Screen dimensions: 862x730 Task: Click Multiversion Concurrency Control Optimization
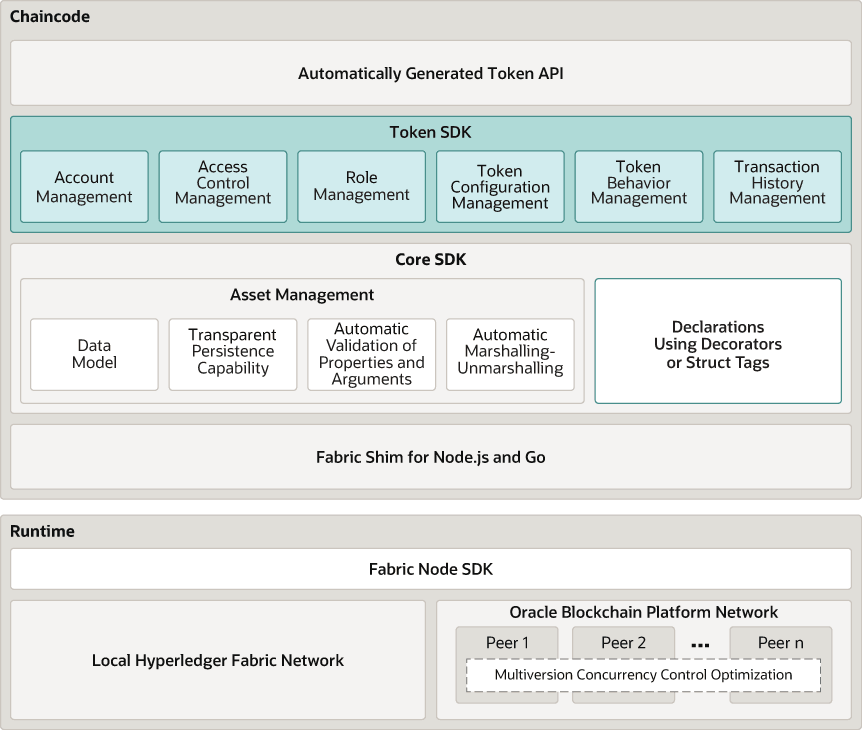[643, 675]
